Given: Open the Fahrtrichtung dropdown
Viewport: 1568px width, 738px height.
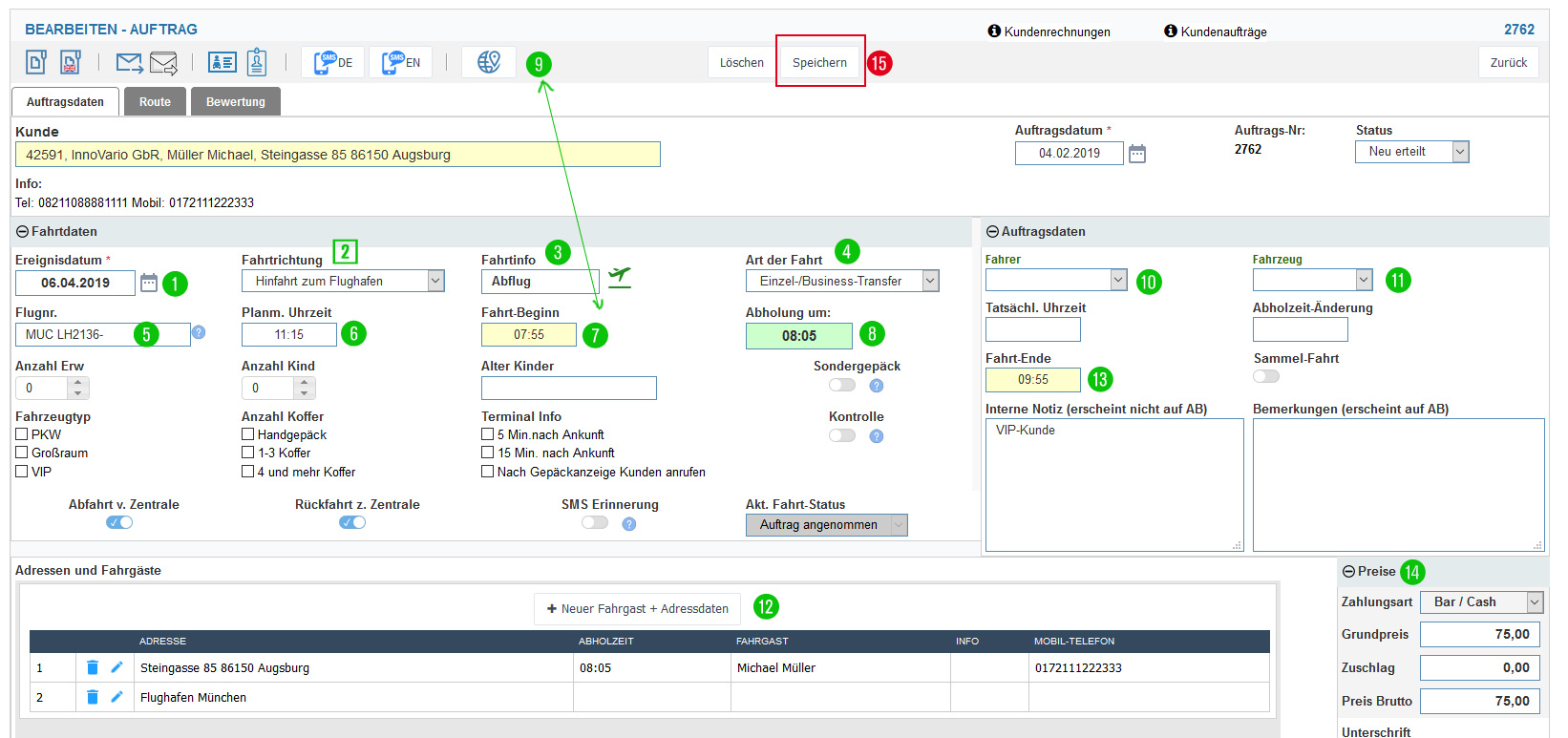Looking at the screenshot, I should point(435,281).
